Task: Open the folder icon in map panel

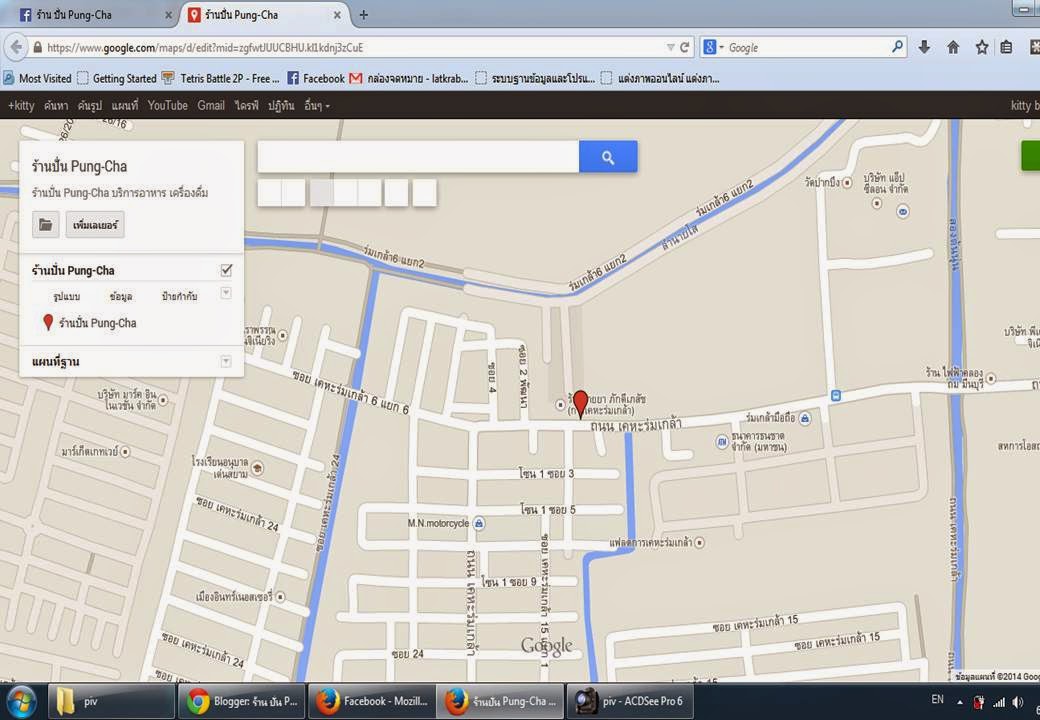Action: [x=46, y=225]
